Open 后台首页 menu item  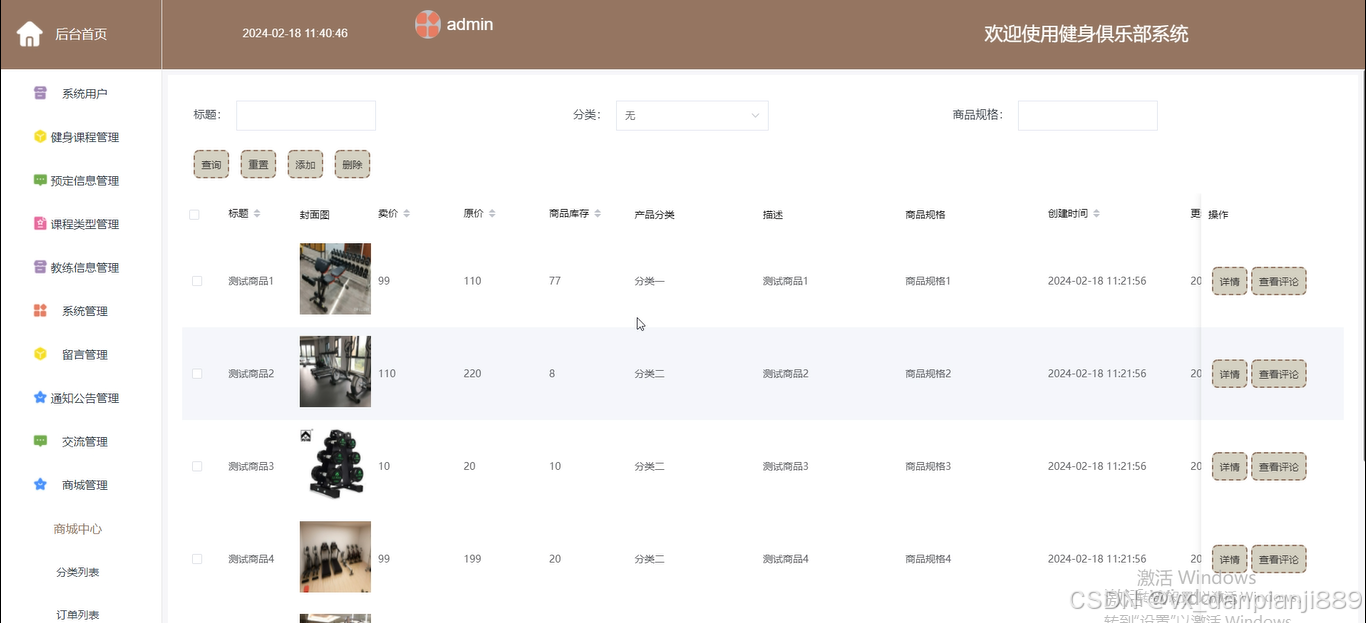80,34
